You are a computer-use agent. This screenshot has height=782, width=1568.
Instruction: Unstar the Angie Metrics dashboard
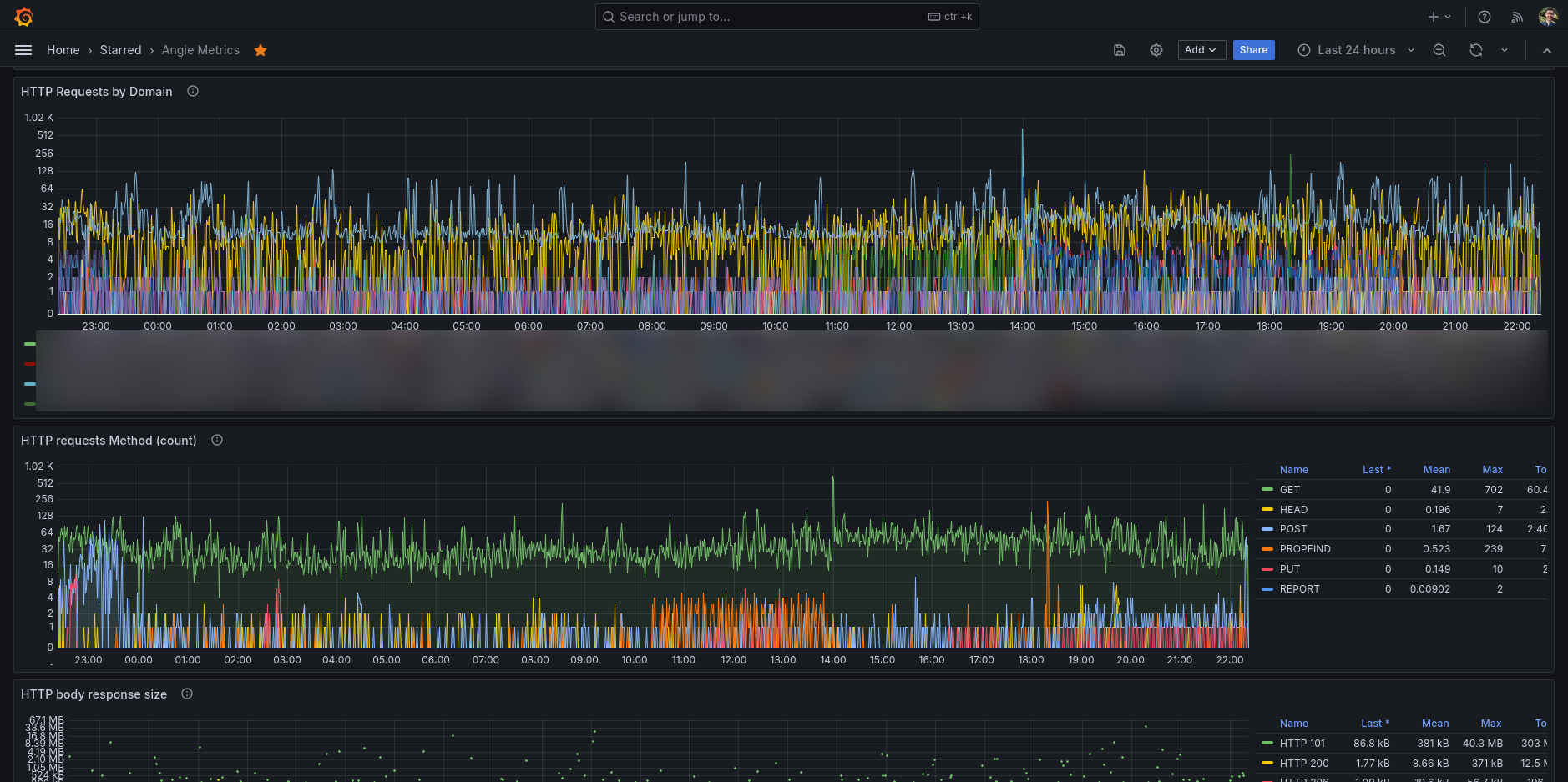(260, 50)
